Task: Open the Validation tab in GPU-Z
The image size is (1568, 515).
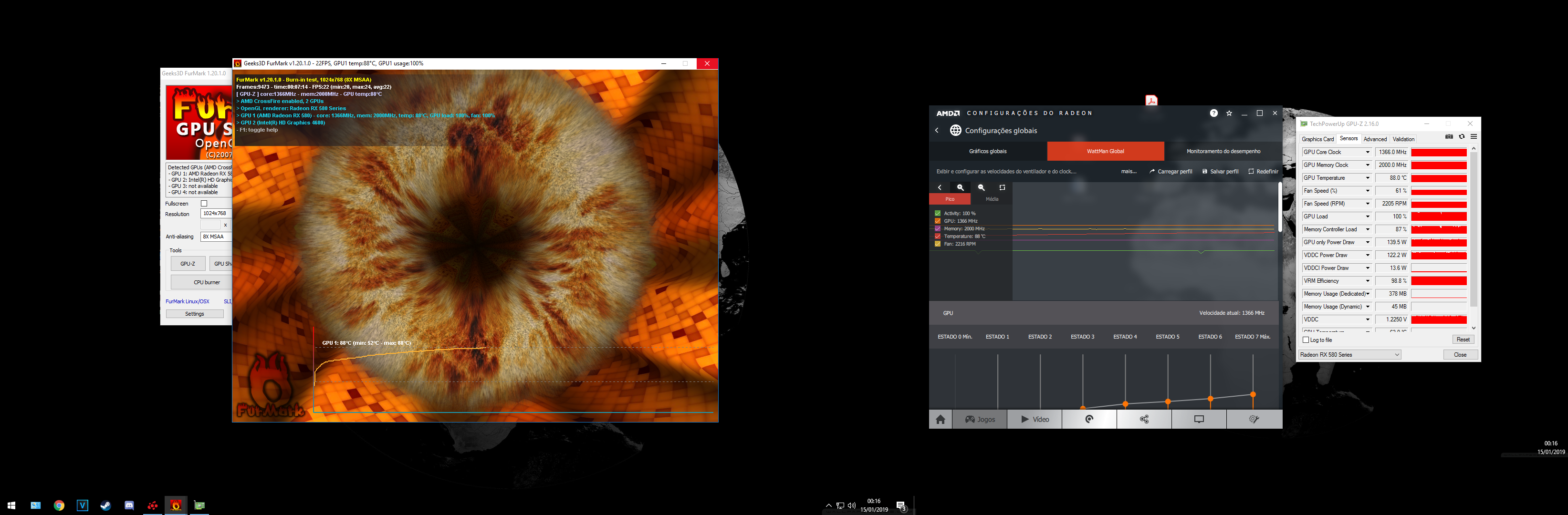Action: coord(1404,139)
